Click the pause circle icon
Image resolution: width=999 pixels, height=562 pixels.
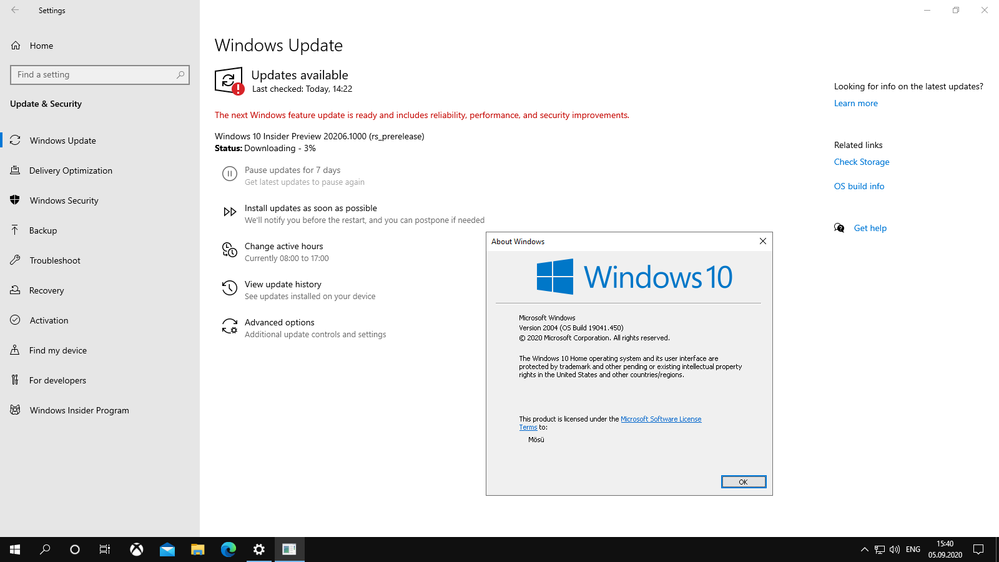229,173
